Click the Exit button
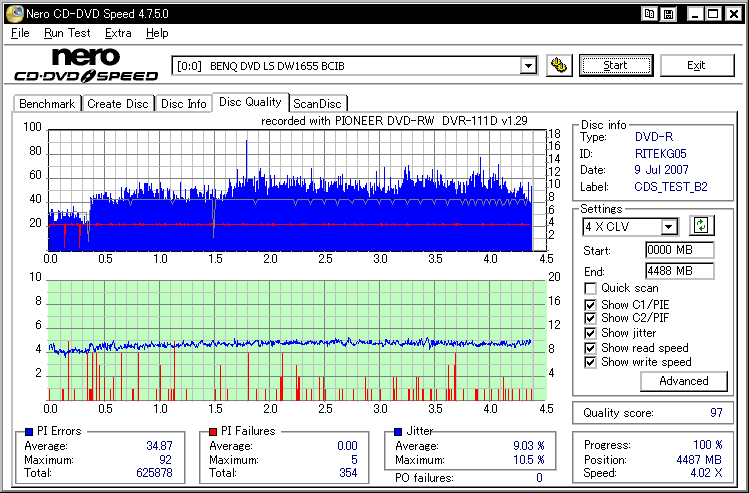The height and width of the screenshot is (493, 749). pos(696,65)
